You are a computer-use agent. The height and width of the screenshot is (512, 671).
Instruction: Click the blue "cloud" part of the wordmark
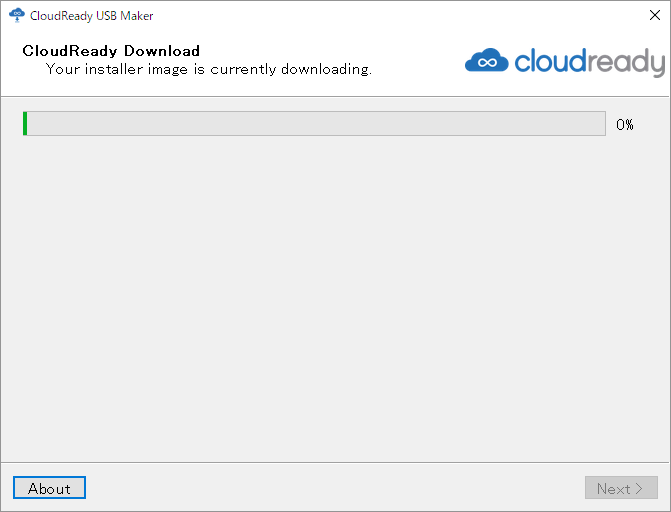coord(549,60)
